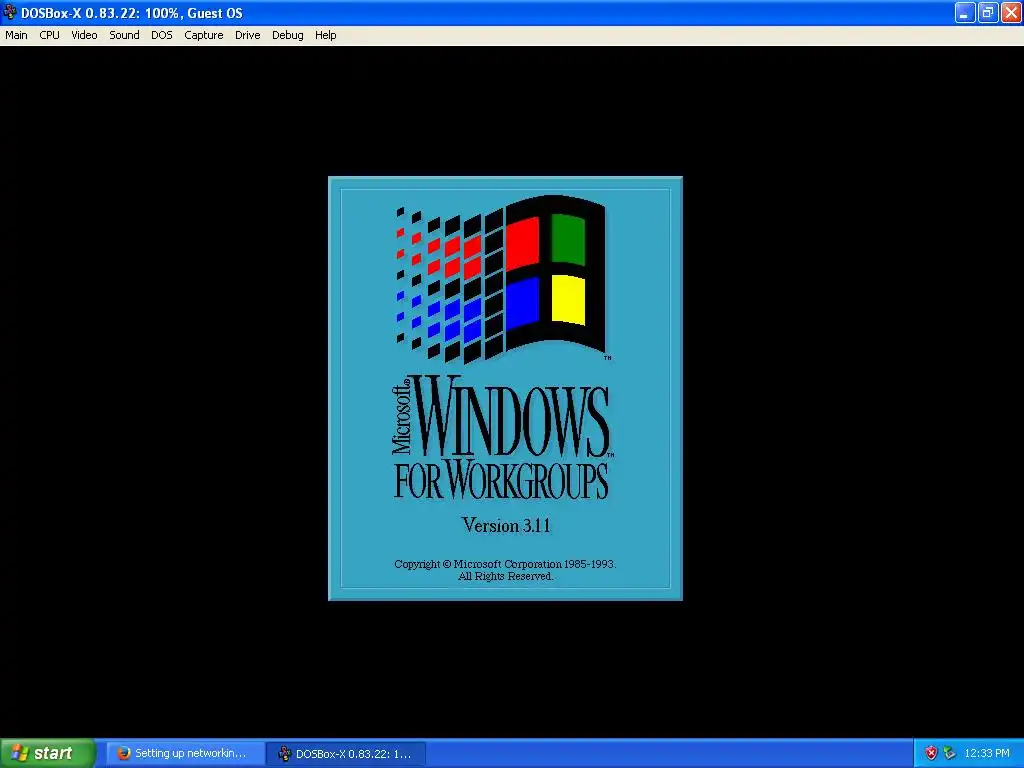Image resolution: width=1024 pixels, height=768 pixels.
Task: Click the 12:33 PM system clock
Action: (987, 754)
